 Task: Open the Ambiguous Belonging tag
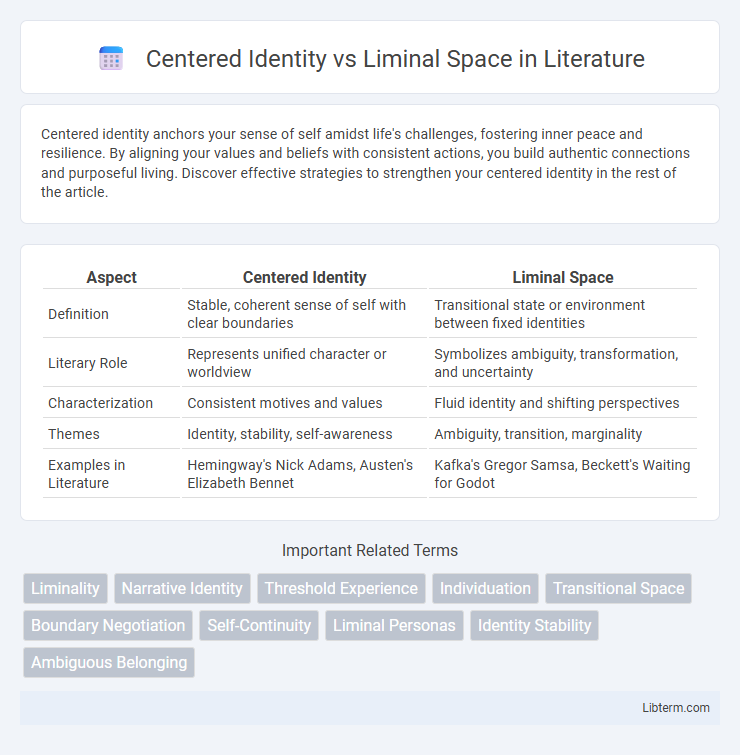[x=109, y=663]
